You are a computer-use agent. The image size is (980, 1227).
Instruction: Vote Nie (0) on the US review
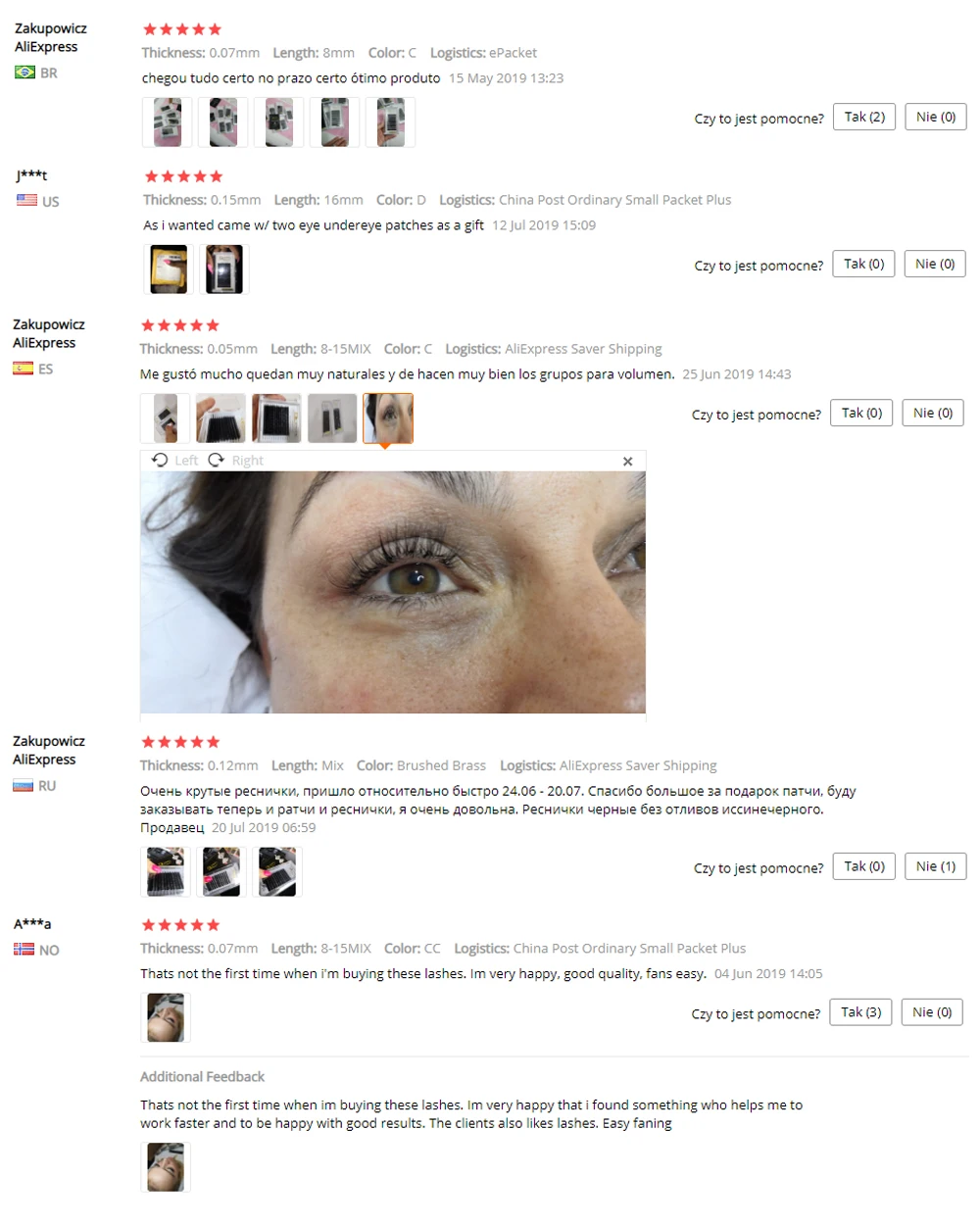click(x=935, y=265)
